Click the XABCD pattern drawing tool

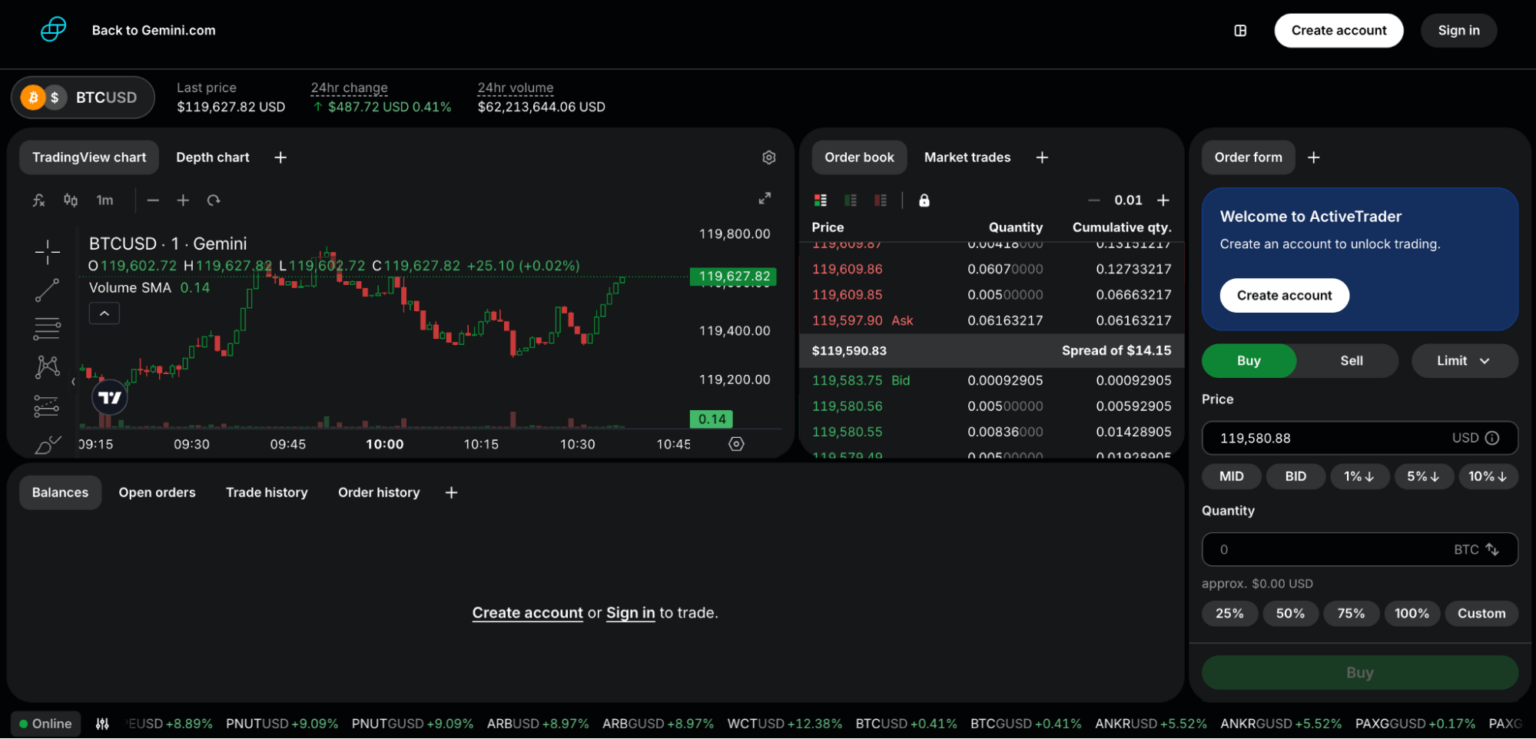pyautogui.click(x=47, y=366)
